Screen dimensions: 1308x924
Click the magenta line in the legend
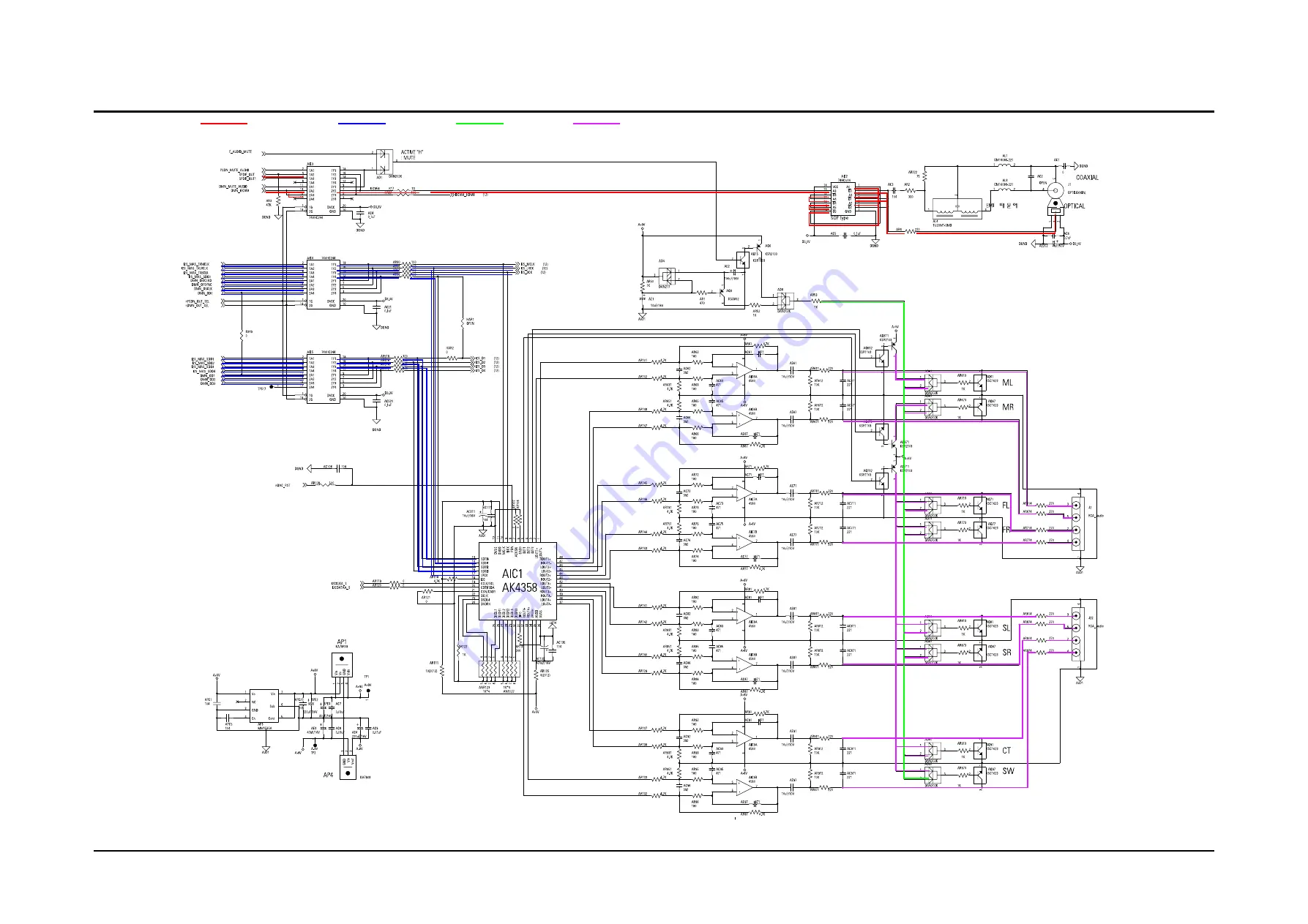[x=597, y=124]
